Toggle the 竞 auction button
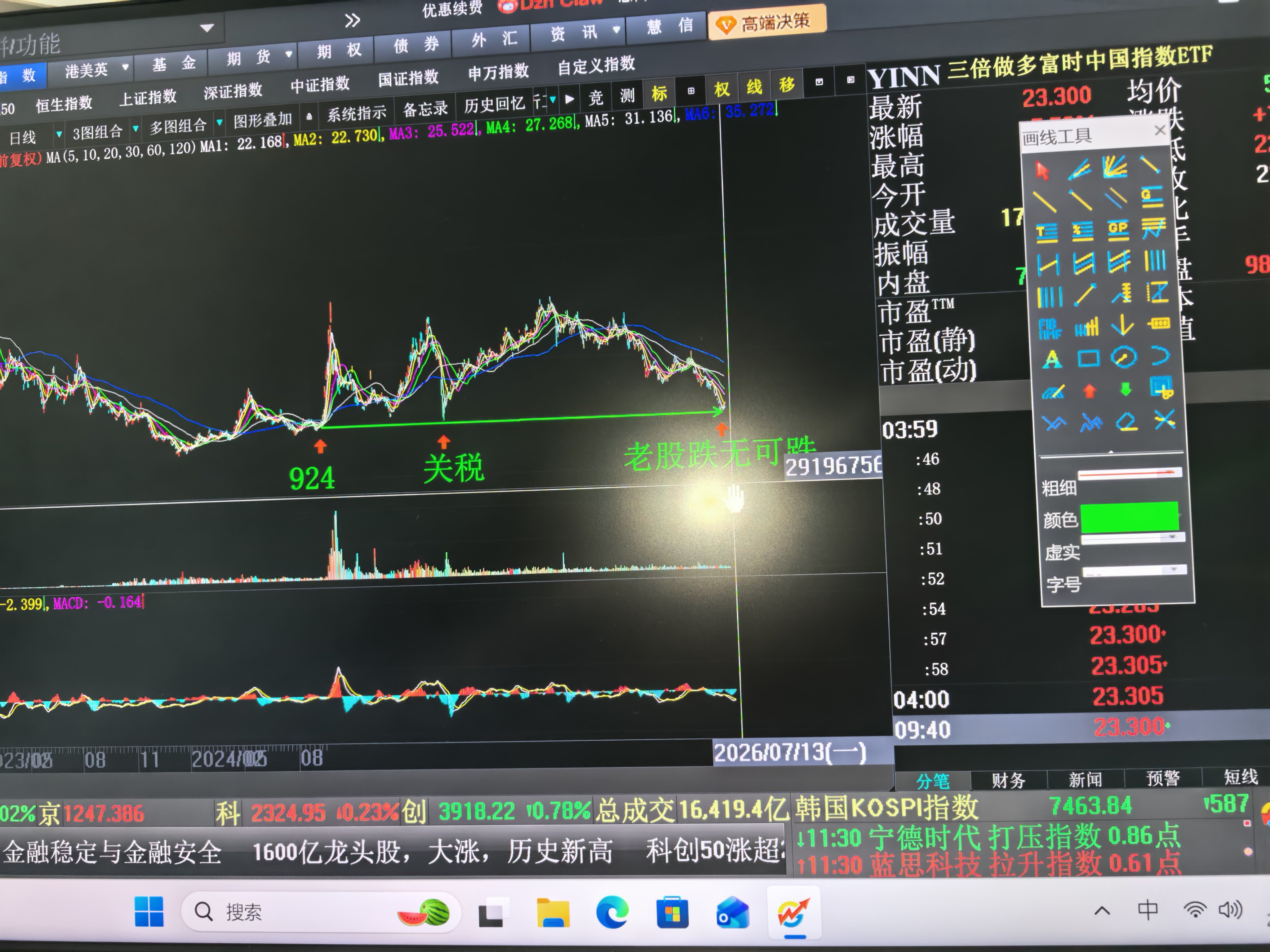Viewport: 1270px width, 952px height. point(596,98)
